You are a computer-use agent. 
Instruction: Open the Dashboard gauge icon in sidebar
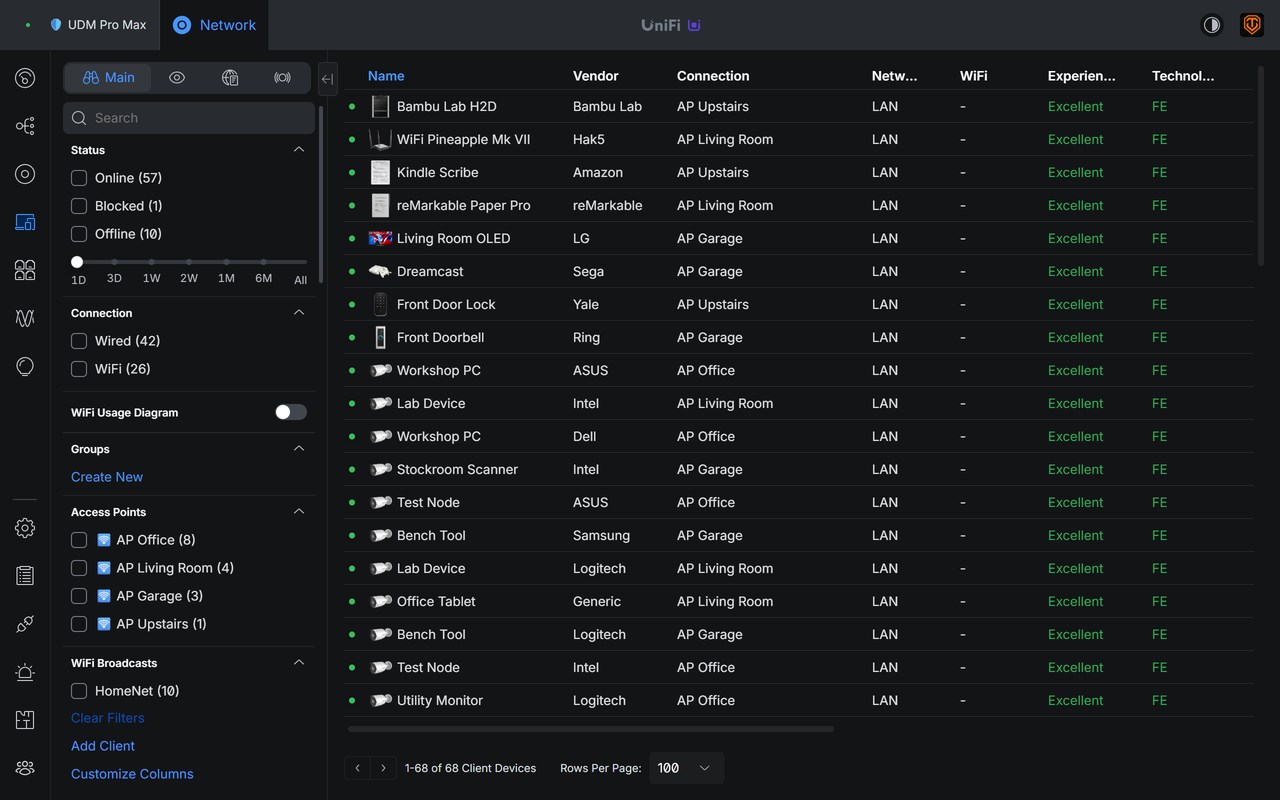[x=25, y=78]
